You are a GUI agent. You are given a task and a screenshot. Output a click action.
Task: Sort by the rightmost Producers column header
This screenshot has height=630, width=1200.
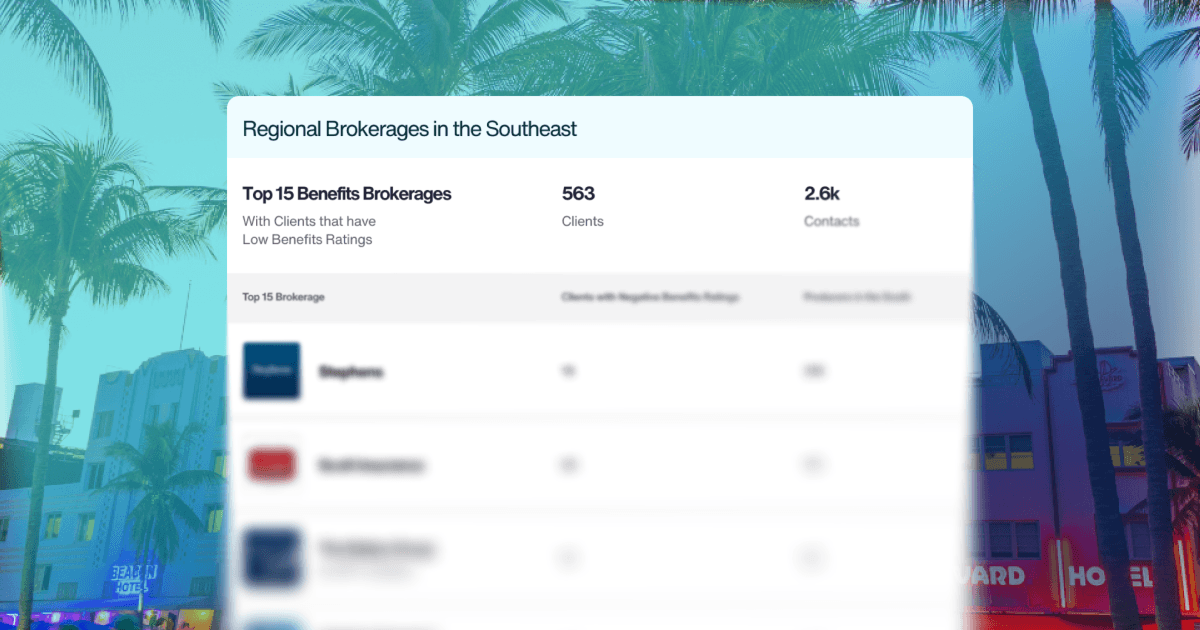pyautogui.click(x=855, y=297)
